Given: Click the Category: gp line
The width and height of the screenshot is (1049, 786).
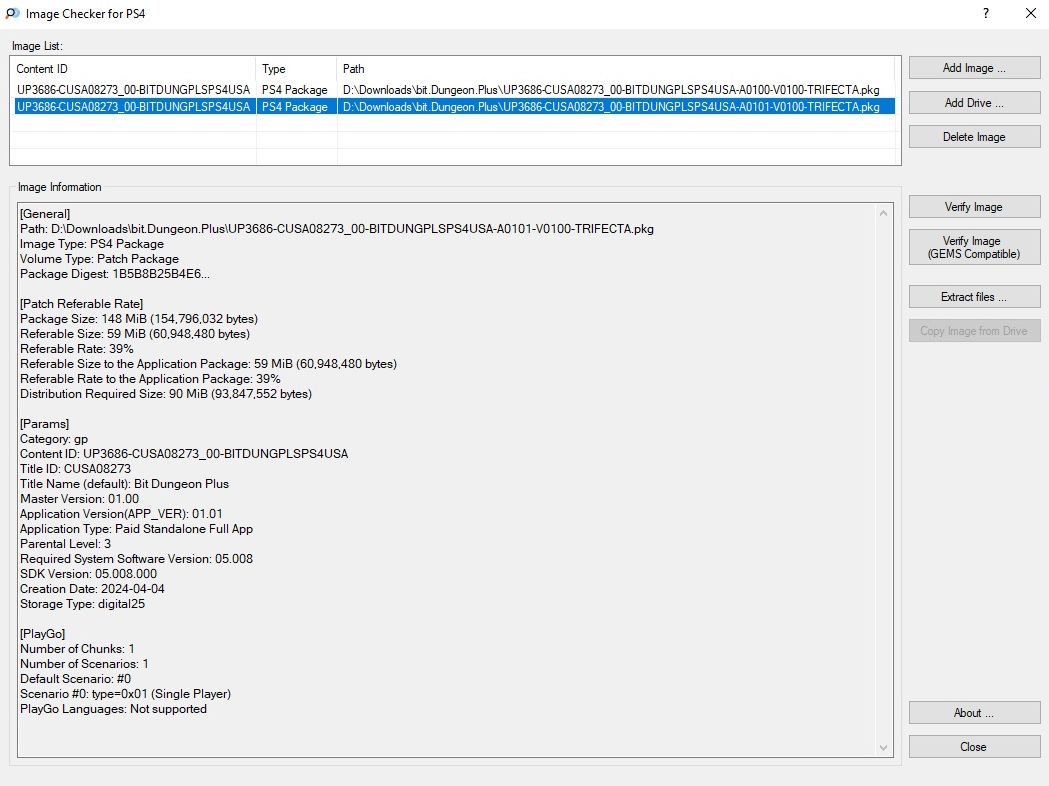Looking at the screenshot, I should pos(54,439).
